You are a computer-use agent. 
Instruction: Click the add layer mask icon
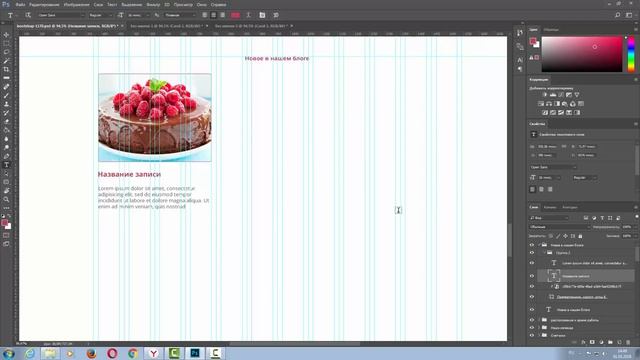592,342
